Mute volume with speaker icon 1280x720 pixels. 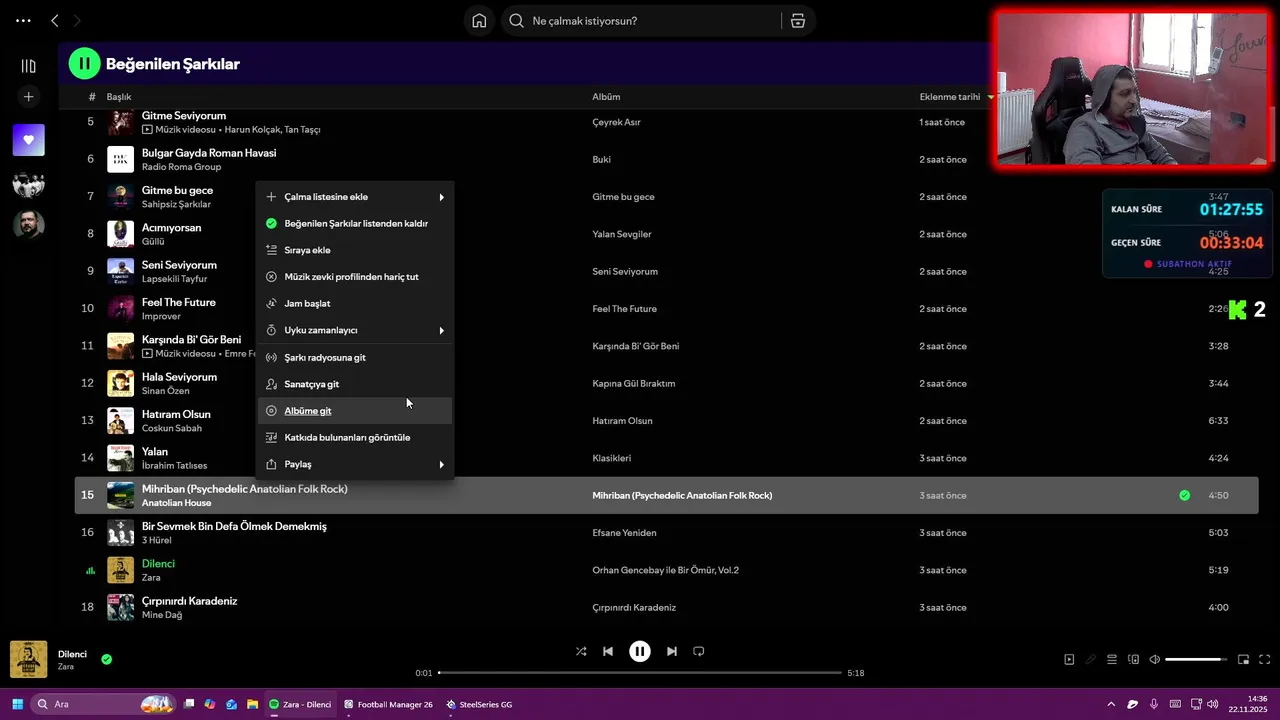(x=1155, y=660)
